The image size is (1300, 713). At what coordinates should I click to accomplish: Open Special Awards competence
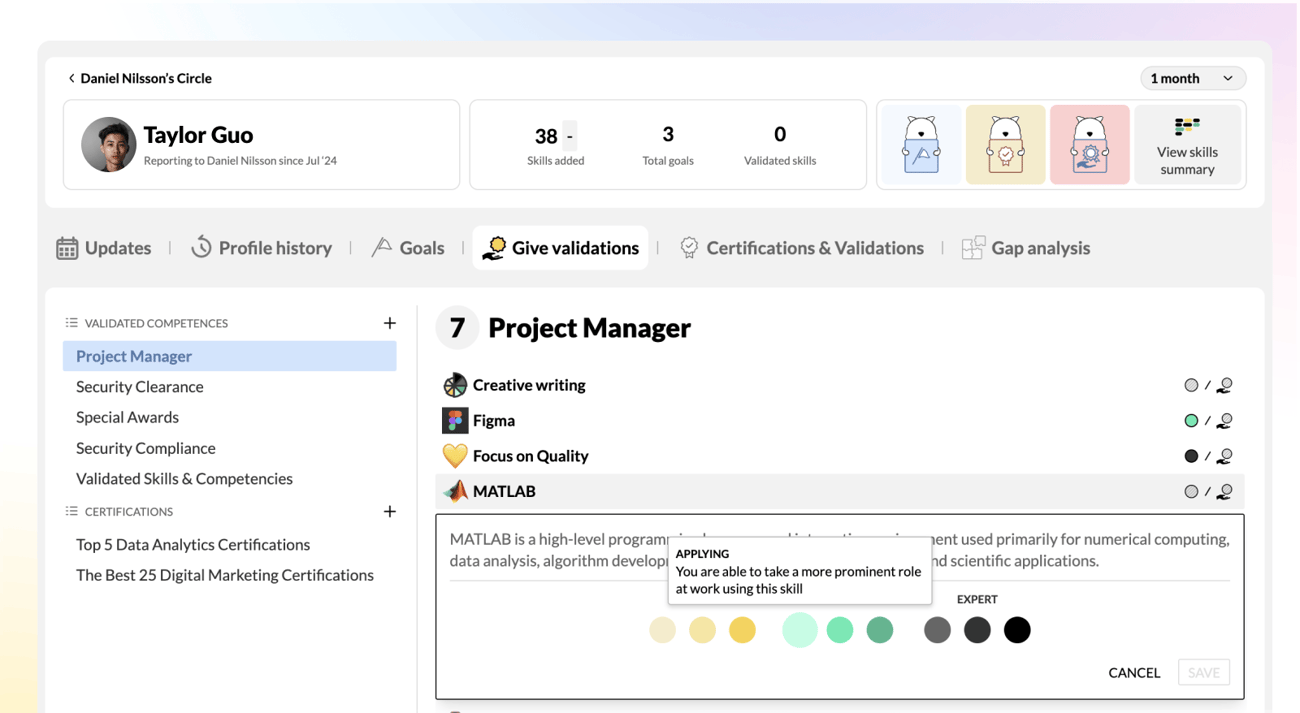(x=127, y=417)
